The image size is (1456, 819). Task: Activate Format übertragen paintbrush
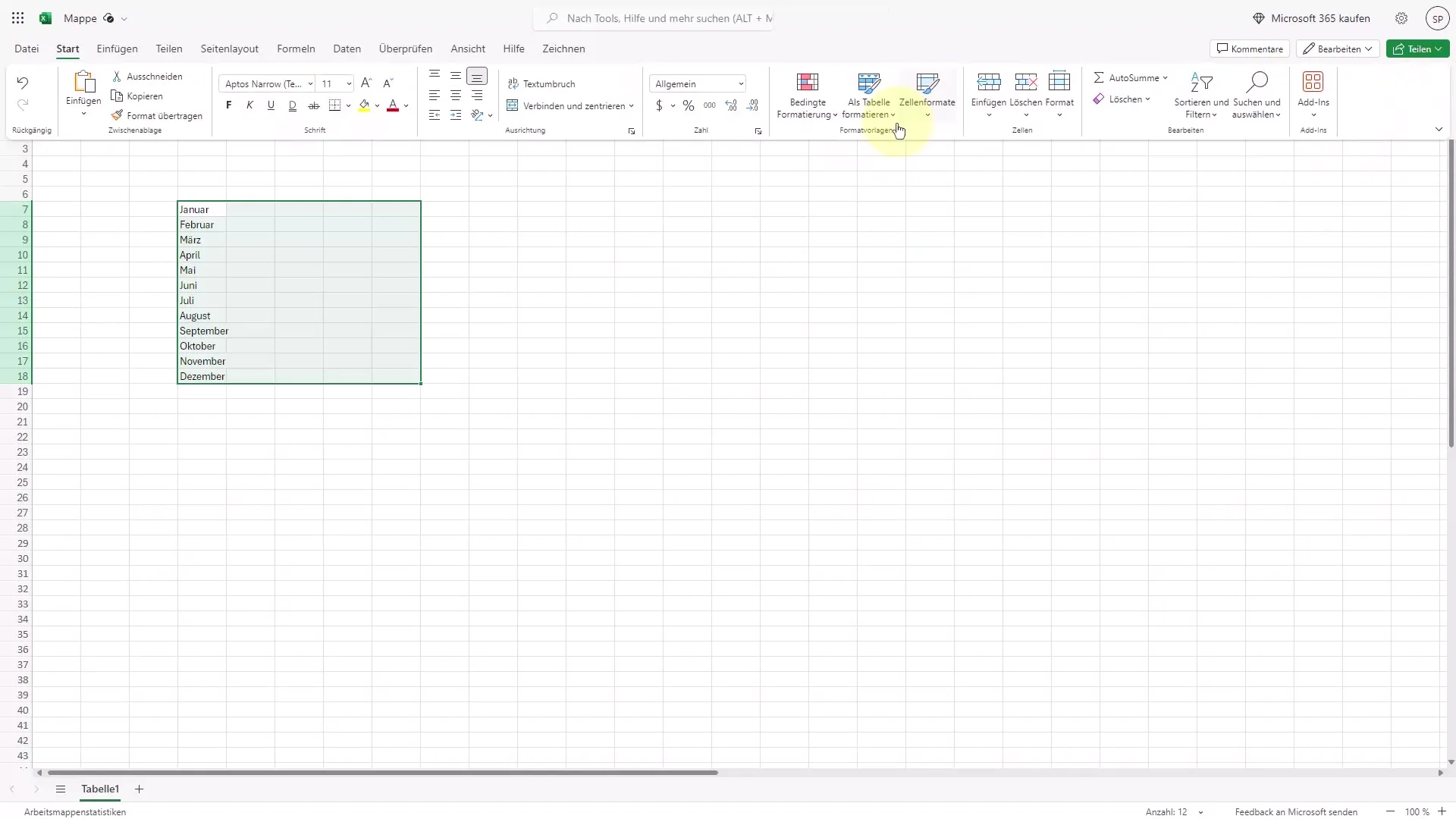point(157,116)
